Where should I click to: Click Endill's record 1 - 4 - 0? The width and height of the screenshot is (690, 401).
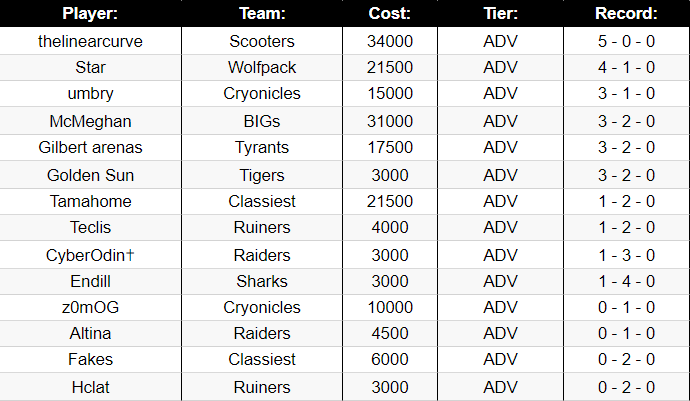pos(627,281)
